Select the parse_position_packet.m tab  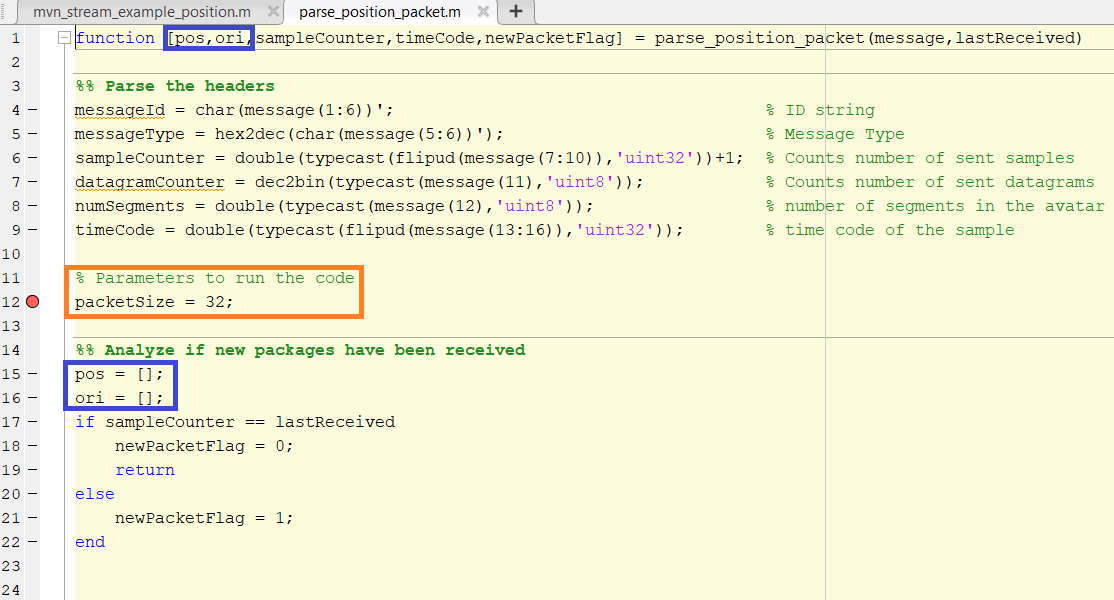pyautogui.click(x=379, y=12)
